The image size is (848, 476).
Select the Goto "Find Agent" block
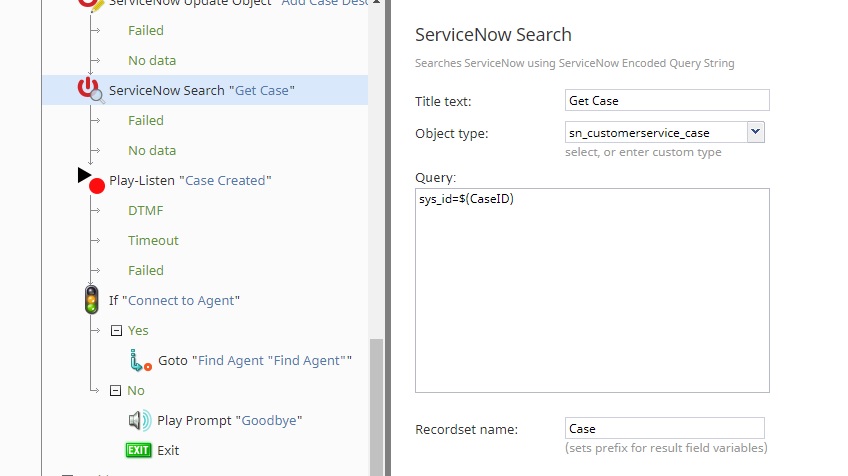click(255, 360)
